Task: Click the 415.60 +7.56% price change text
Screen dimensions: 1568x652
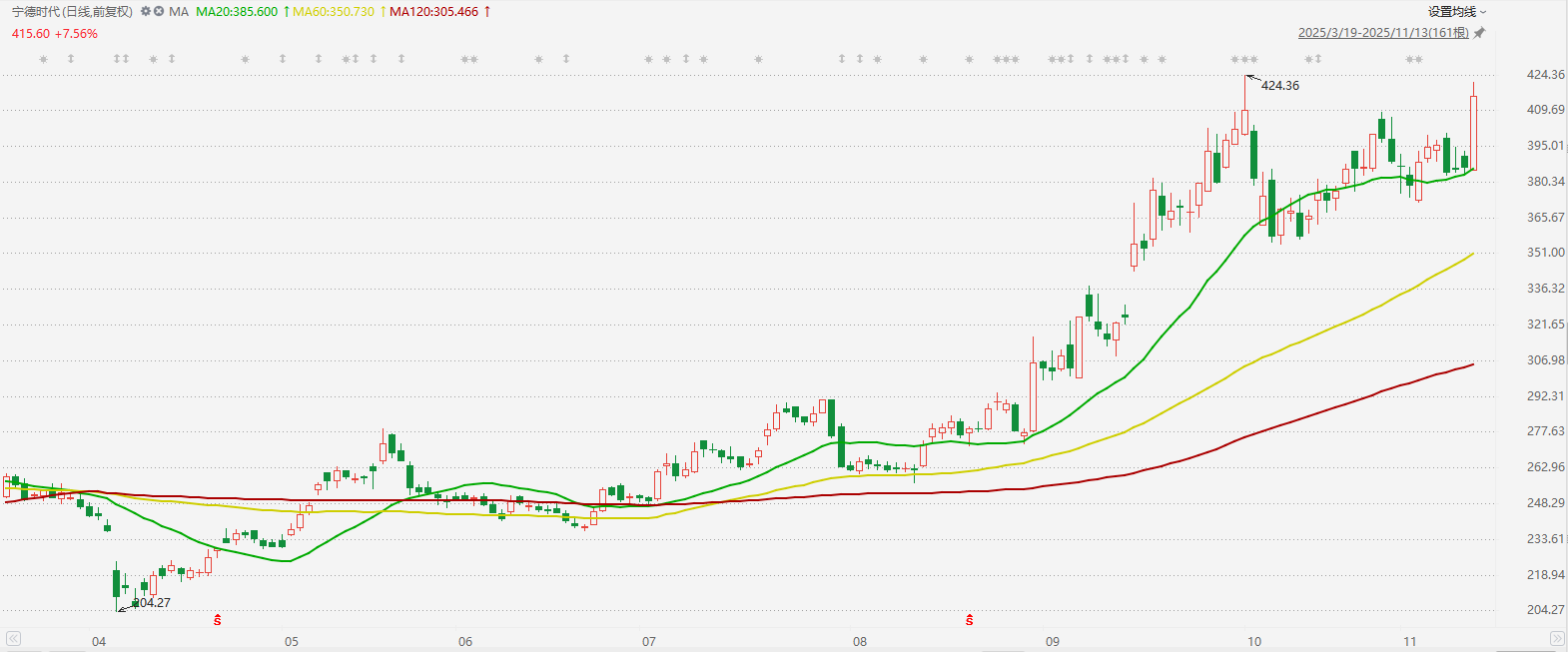Action: (x=55, y=34)
